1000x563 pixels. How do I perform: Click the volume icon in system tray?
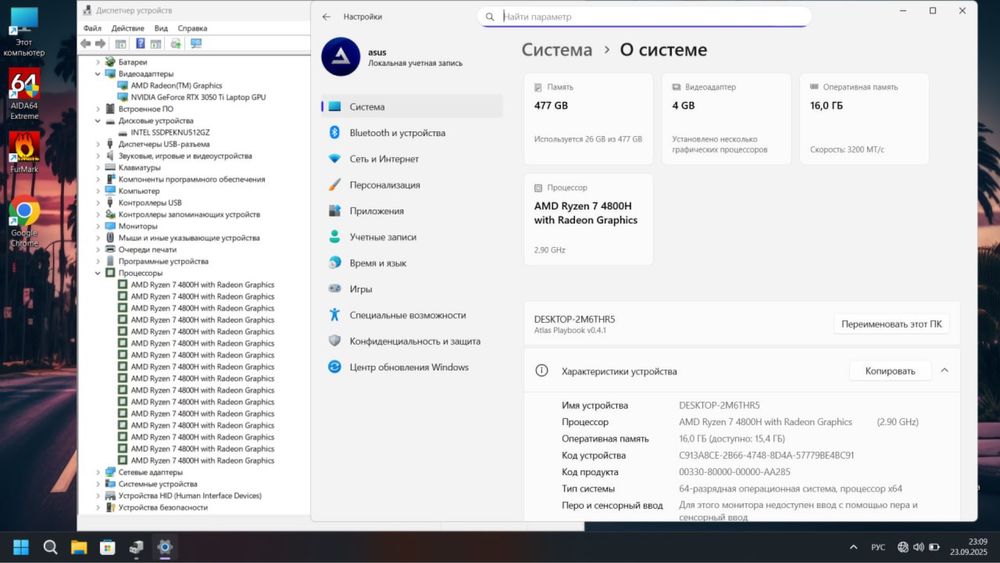point(918,547)
